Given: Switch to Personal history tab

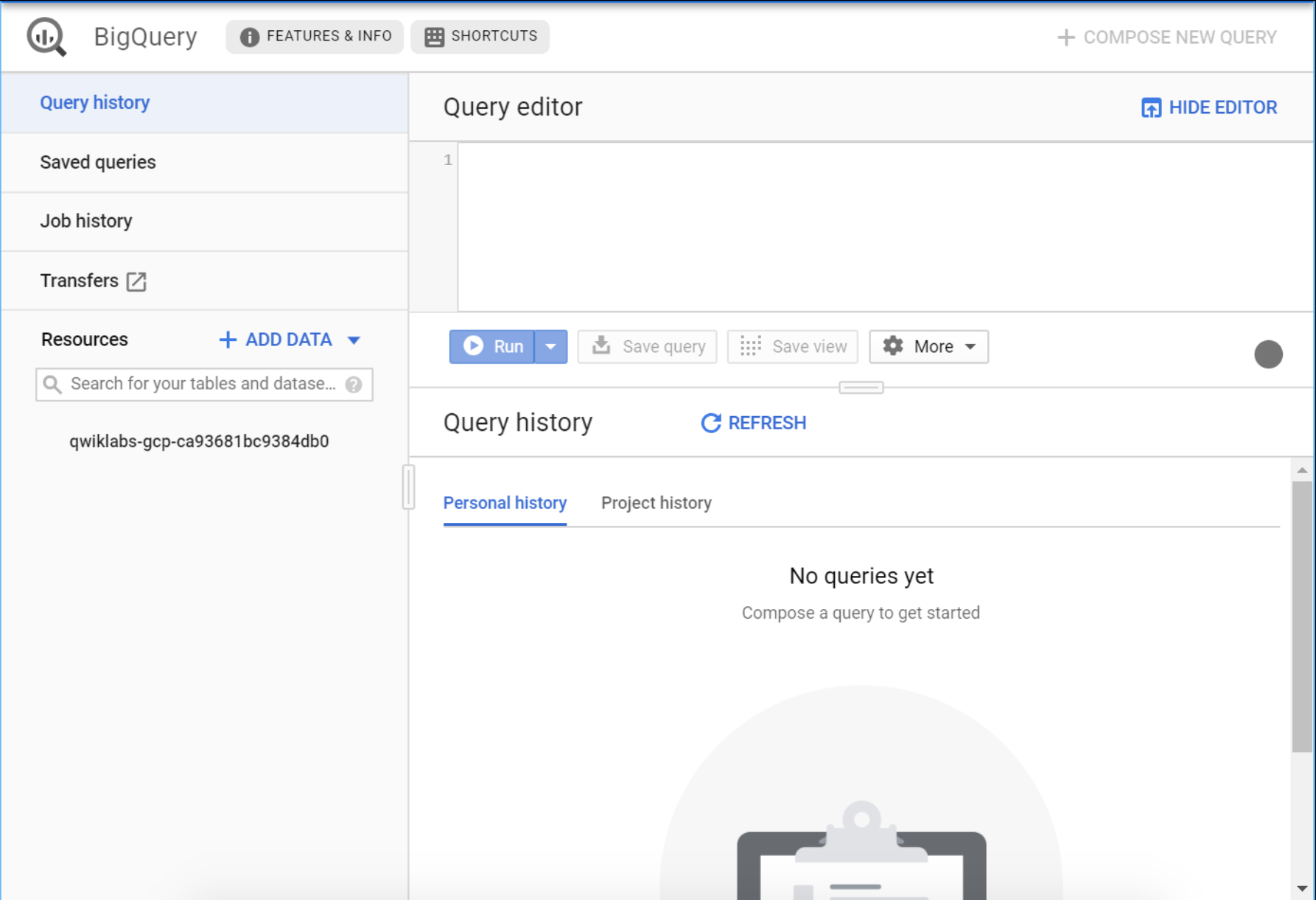Looking at the screenshot, I should tap(505, 503).
